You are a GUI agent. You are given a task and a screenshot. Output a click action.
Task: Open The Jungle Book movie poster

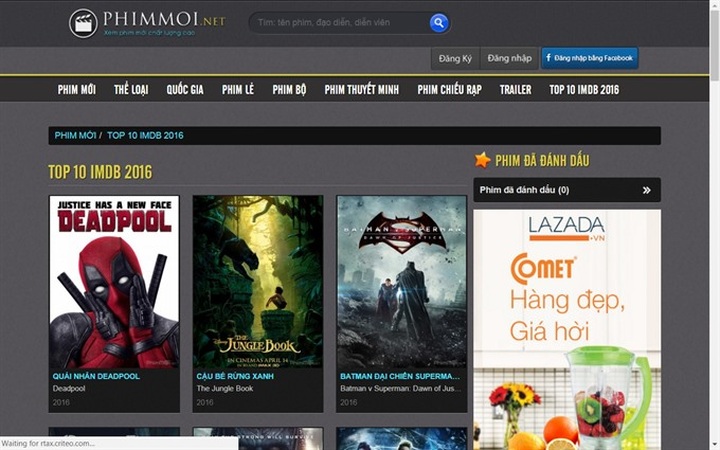point(258,282)
